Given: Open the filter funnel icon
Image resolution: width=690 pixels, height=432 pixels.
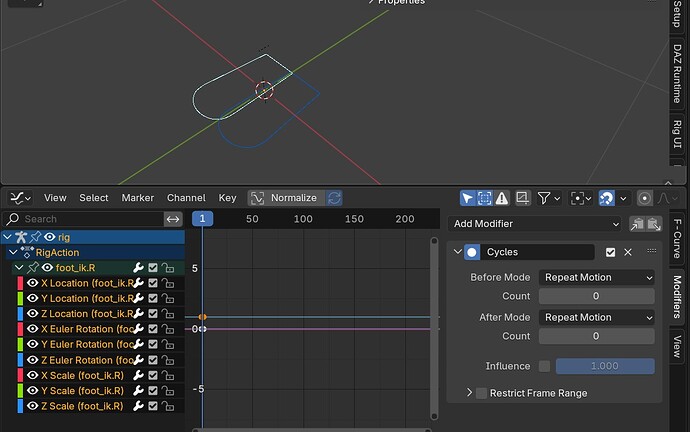Looking at the screenshot, I should point(544,198).
